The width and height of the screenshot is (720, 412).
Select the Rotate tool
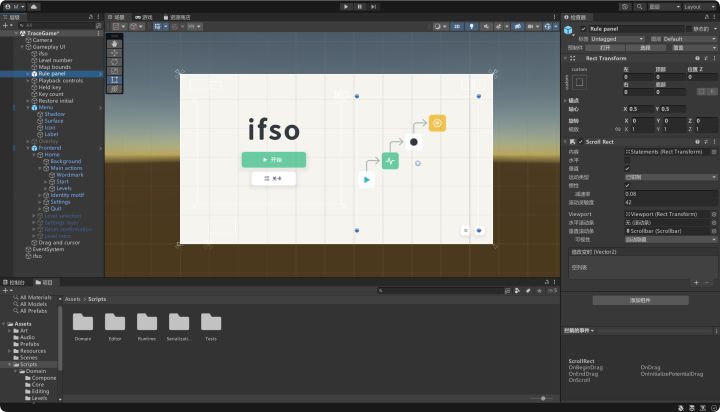point(114,62)
